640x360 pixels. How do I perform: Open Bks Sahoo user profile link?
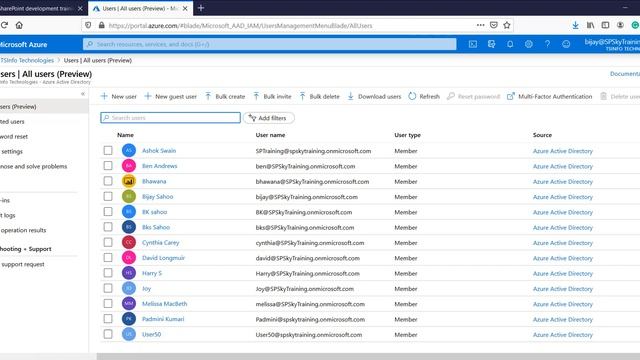pyautogui.click(x=156, y=227)
